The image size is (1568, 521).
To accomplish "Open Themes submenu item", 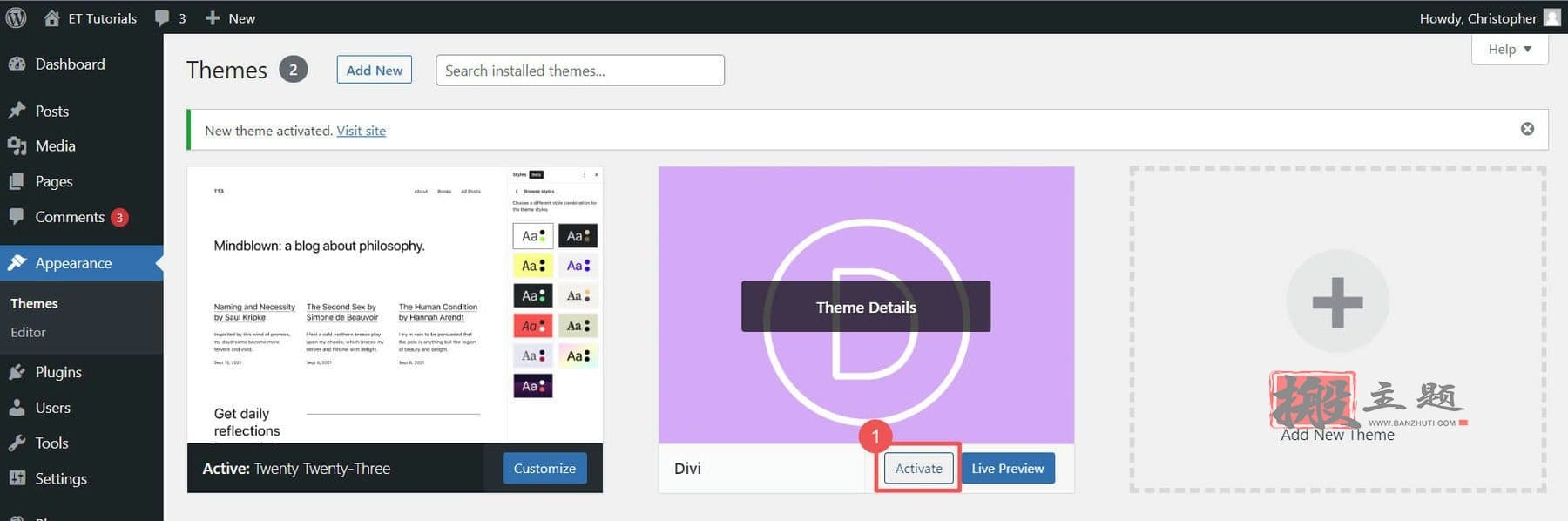I will tap(34, 303).
